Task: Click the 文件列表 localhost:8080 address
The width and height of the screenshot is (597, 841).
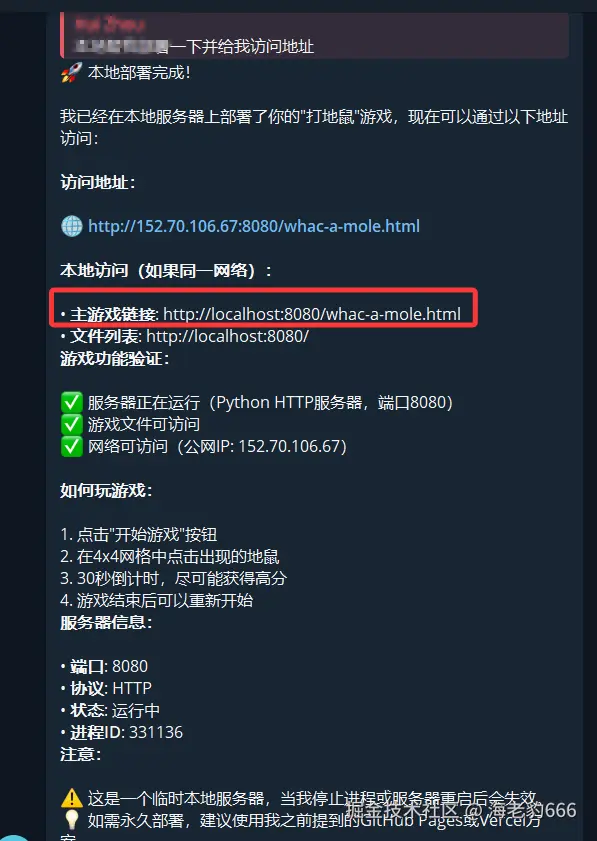Action: click(227, 336)
